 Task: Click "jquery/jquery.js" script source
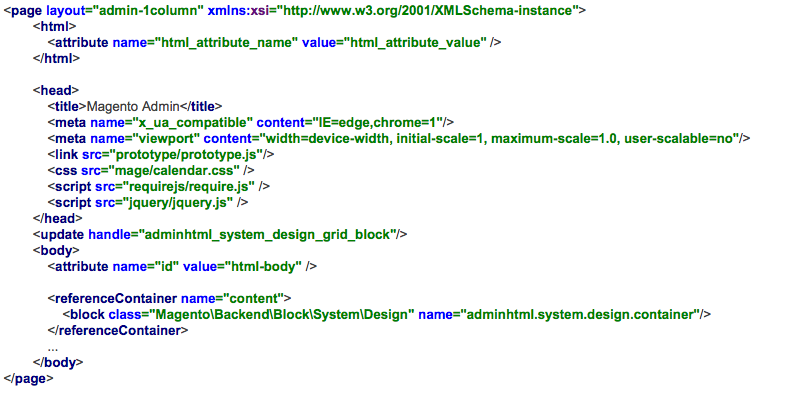(177, 203)
